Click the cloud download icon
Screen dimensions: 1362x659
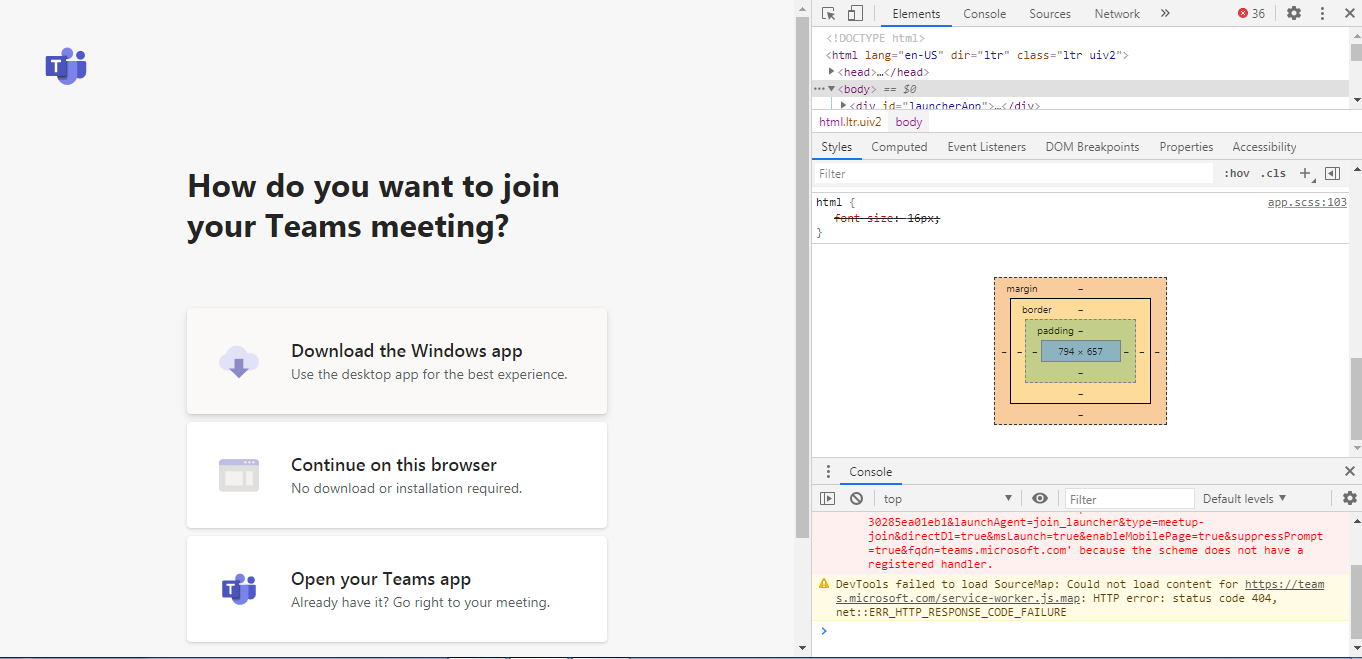[239, 361]
